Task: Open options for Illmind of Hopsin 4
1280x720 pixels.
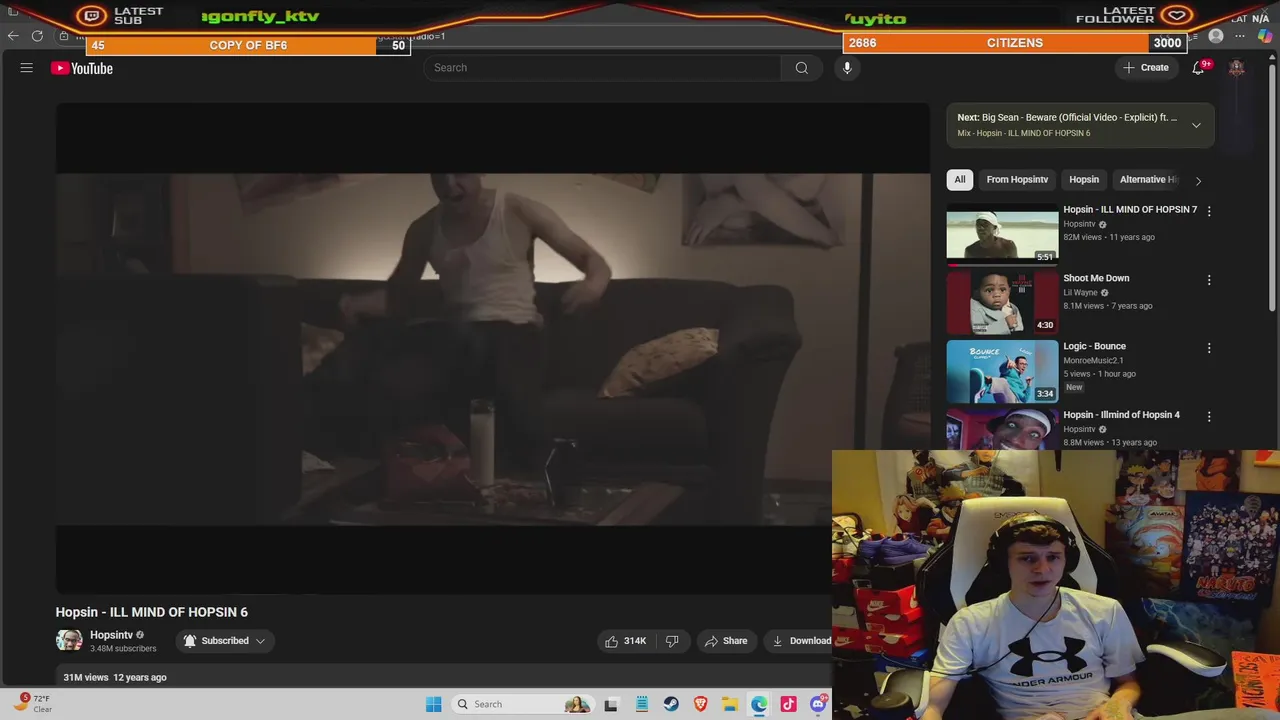Action: (1209, 416)
